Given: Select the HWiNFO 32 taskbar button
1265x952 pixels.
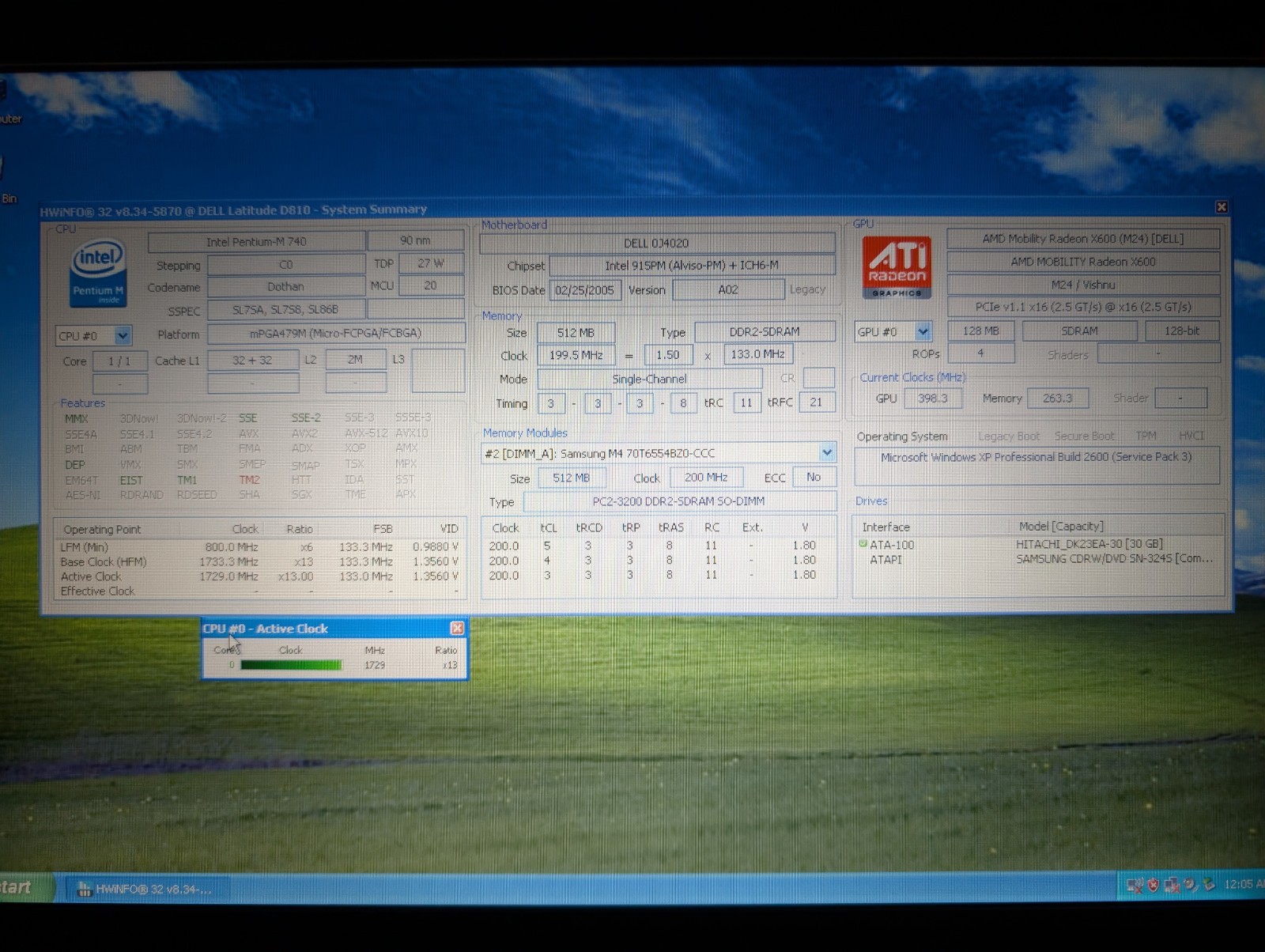Looking at the screenshot, I should pos(147,889).
